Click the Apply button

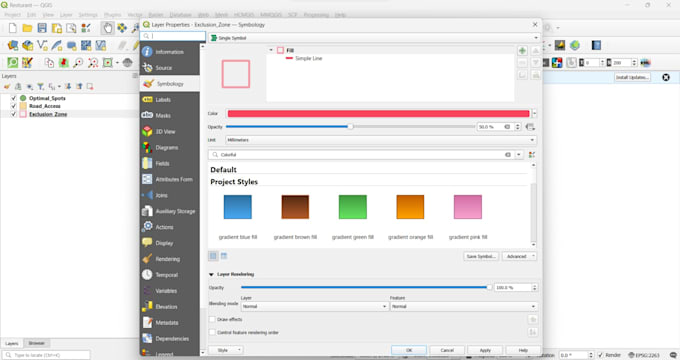click(x=485, y=350)
